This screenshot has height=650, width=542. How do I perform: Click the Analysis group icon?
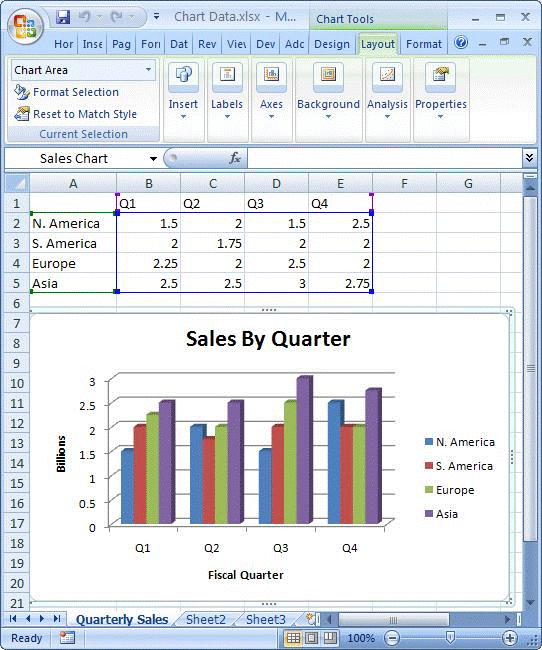point(387,75)
